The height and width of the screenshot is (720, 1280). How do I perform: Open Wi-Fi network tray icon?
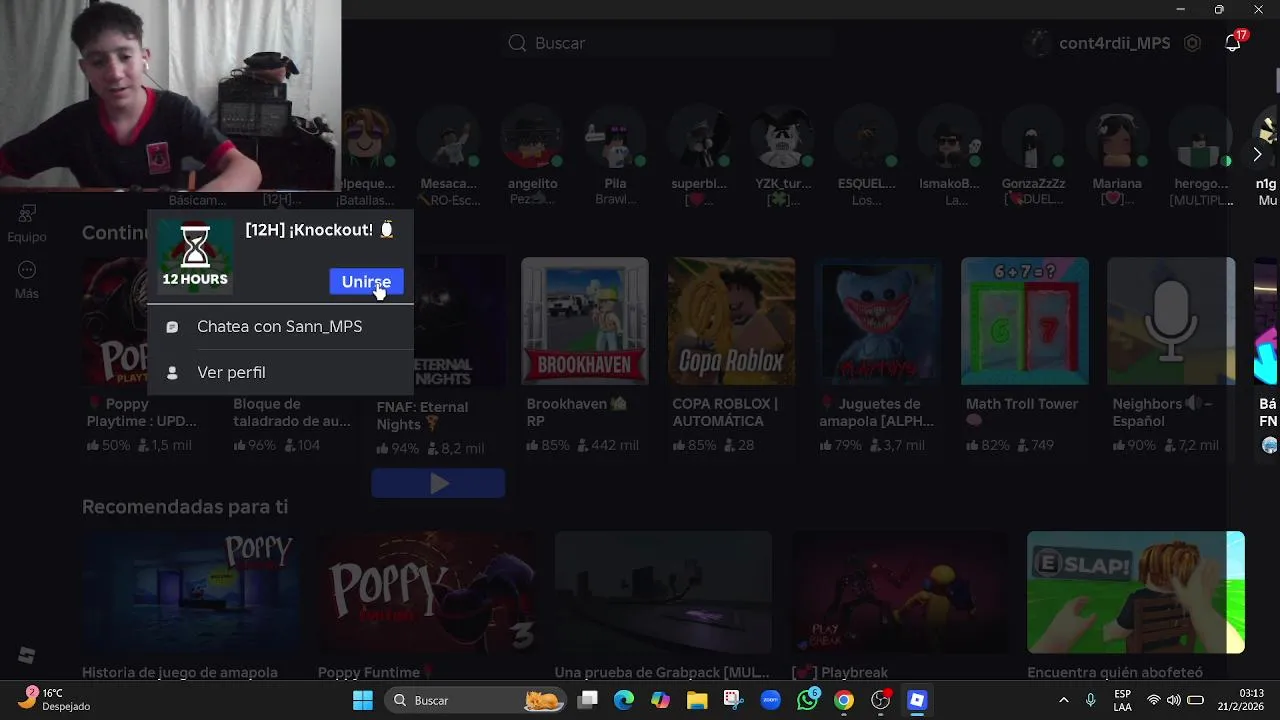tap(1154, 700)
